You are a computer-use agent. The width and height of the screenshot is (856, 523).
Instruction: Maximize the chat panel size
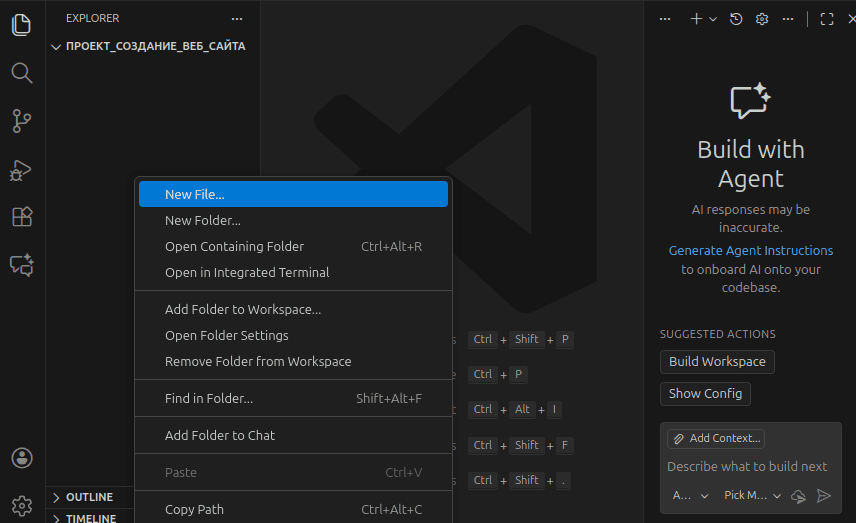[x=827, y=19]
